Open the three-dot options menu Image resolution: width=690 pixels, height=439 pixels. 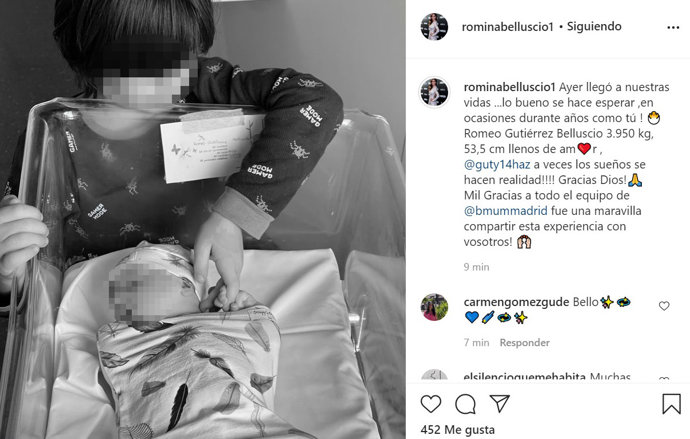[673, 27]
